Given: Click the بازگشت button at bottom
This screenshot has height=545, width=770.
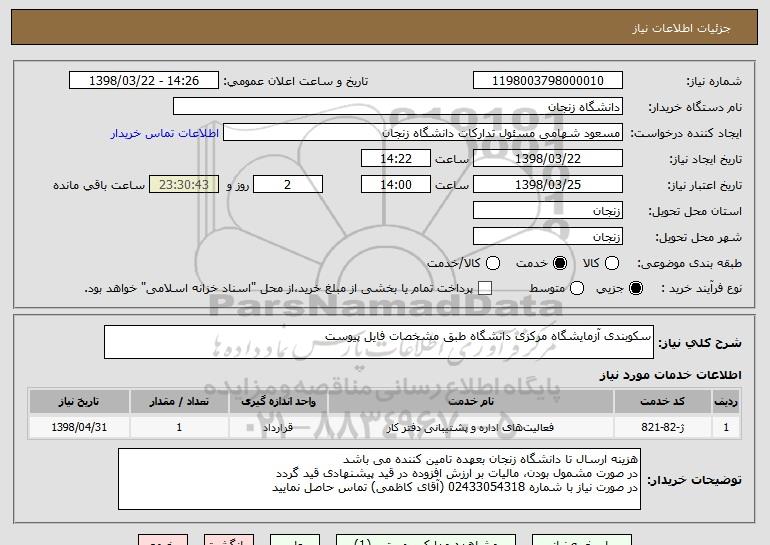Looking at the screenshot, I should point(229,540).
